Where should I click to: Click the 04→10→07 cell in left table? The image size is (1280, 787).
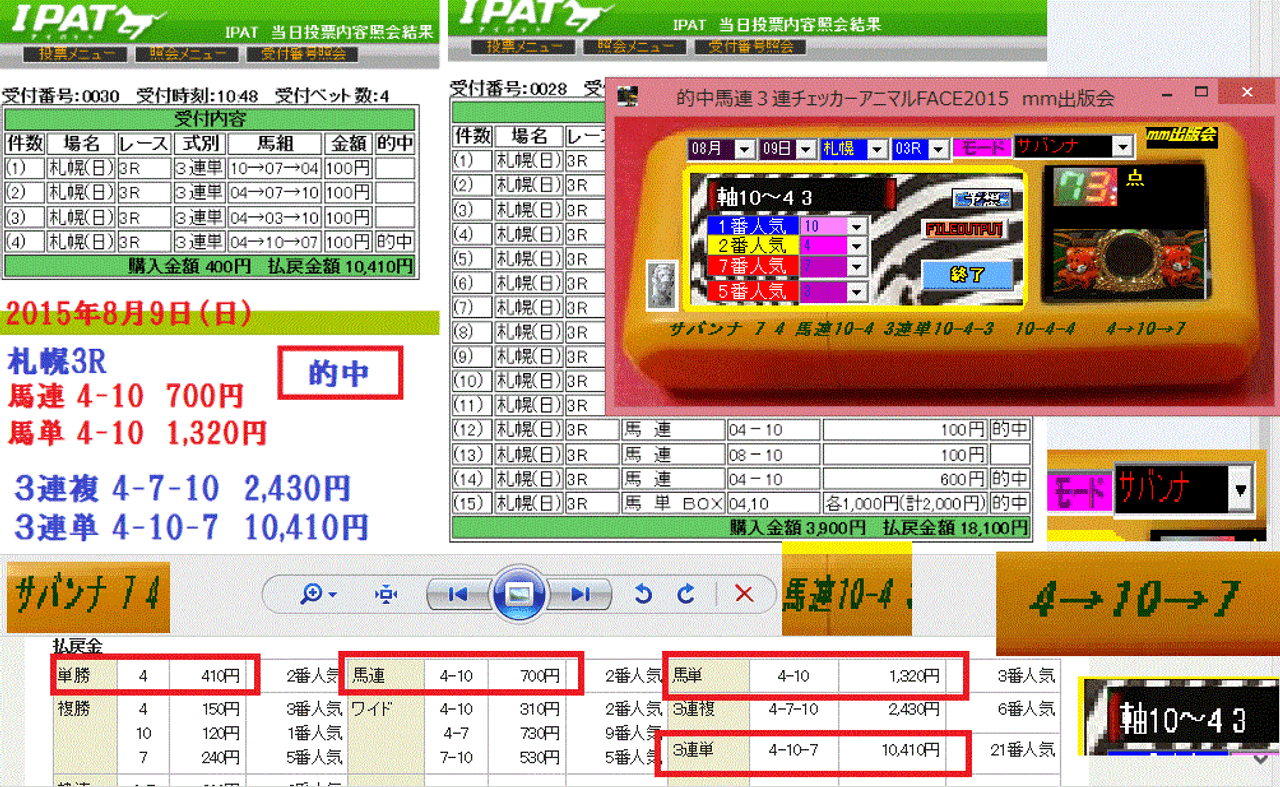(x=274, y=241)
